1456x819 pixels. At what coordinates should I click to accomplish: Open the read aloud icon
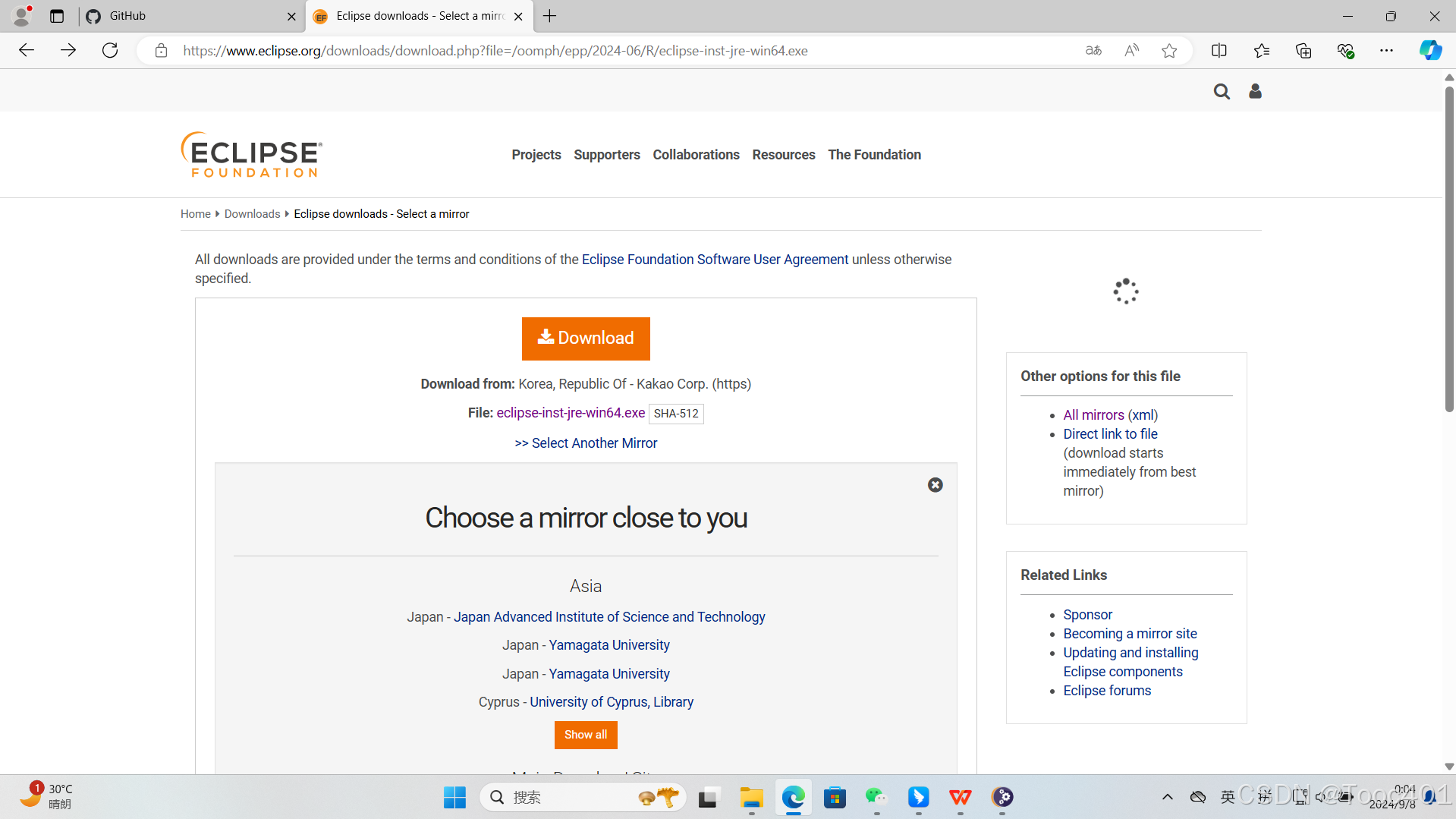[1131, 51]
